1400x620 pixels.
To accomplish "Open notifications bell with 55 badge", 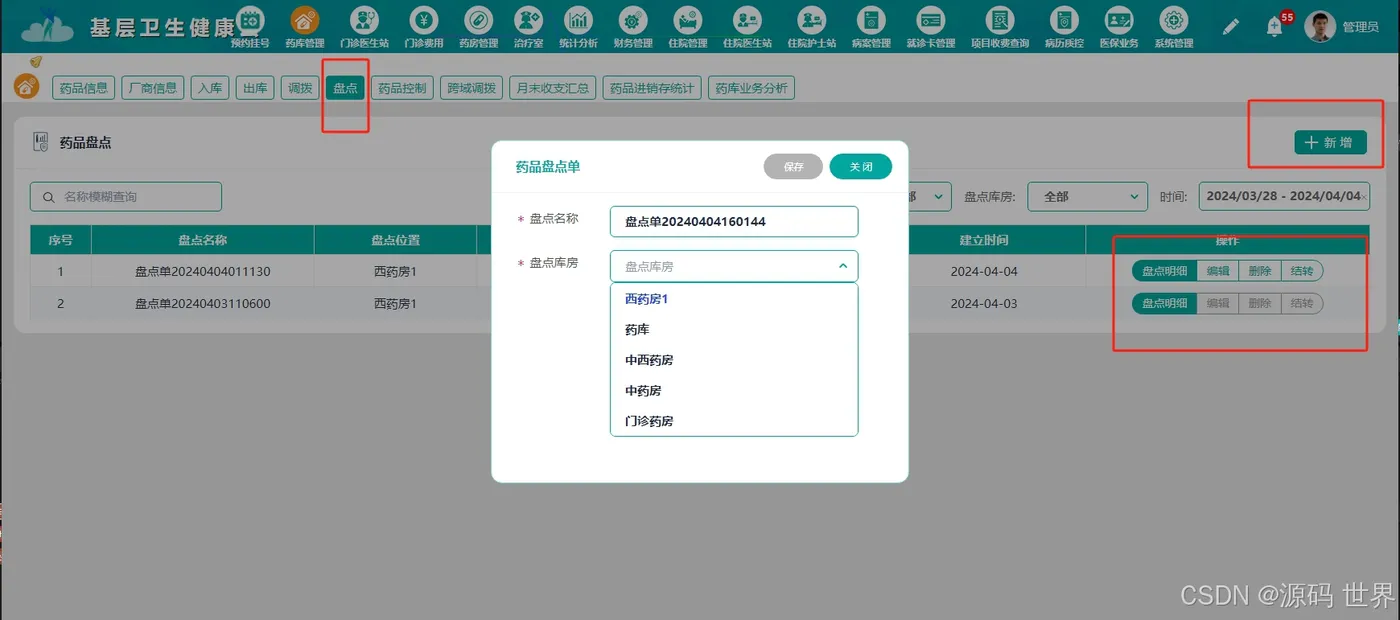I will pos(1274,27).
